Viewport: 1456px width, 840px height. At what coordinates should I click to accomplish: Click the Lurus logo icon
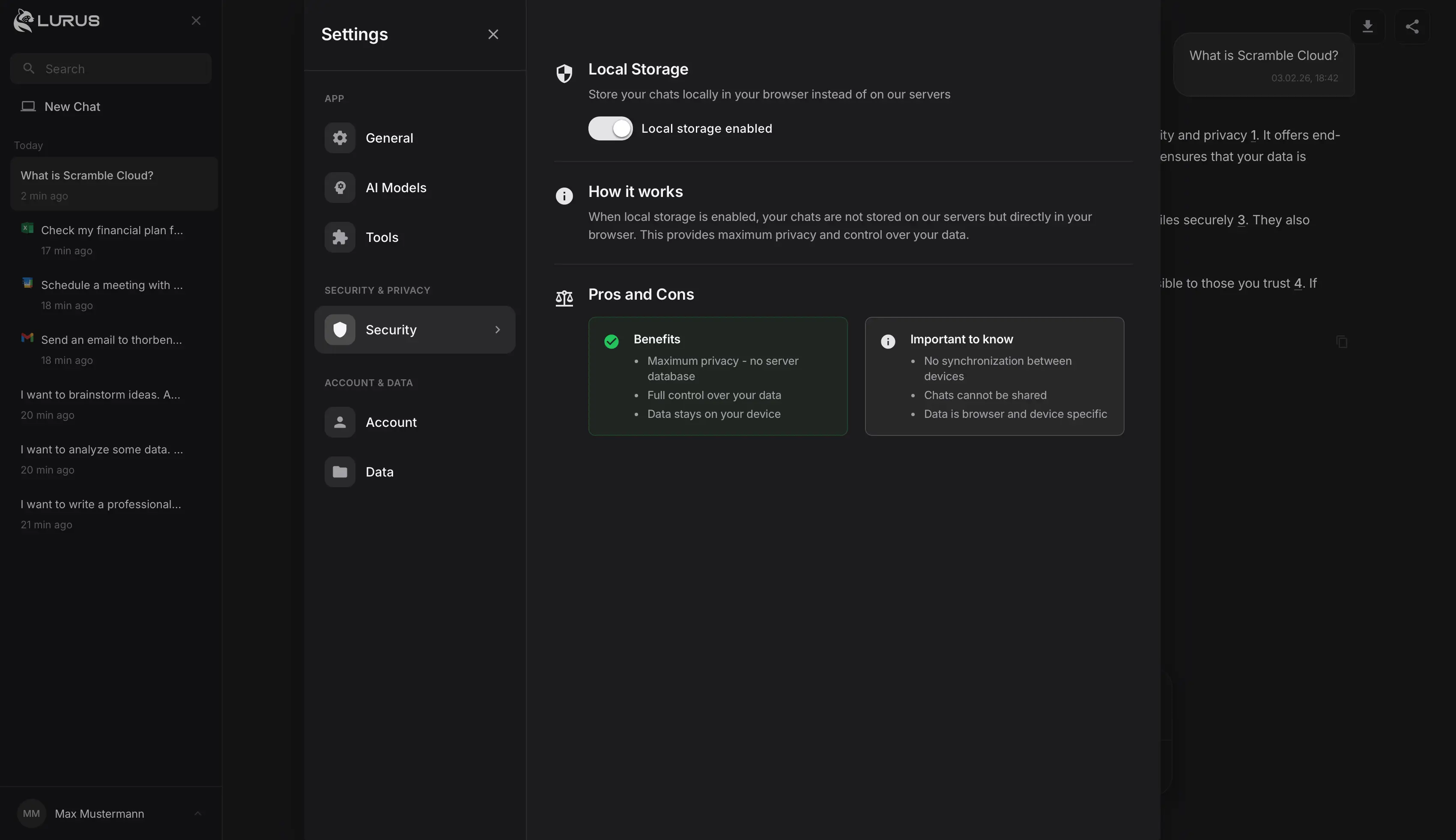pyautogui.click(x=23, y=20)
